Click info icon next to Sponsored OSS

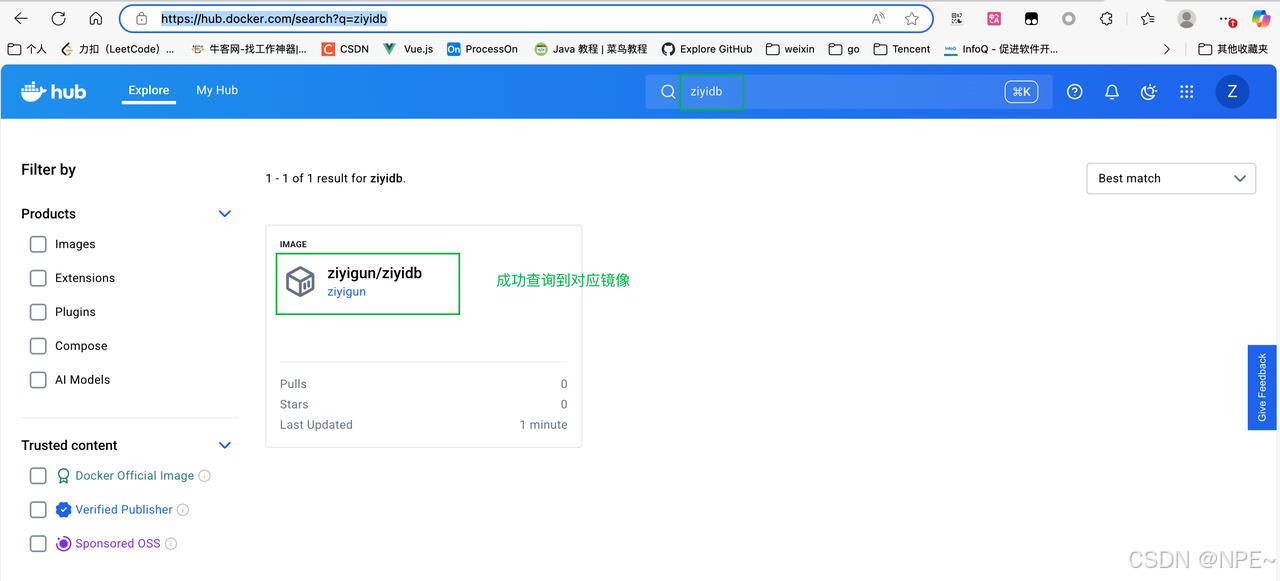pyautogui.click(x=171, y=544)
